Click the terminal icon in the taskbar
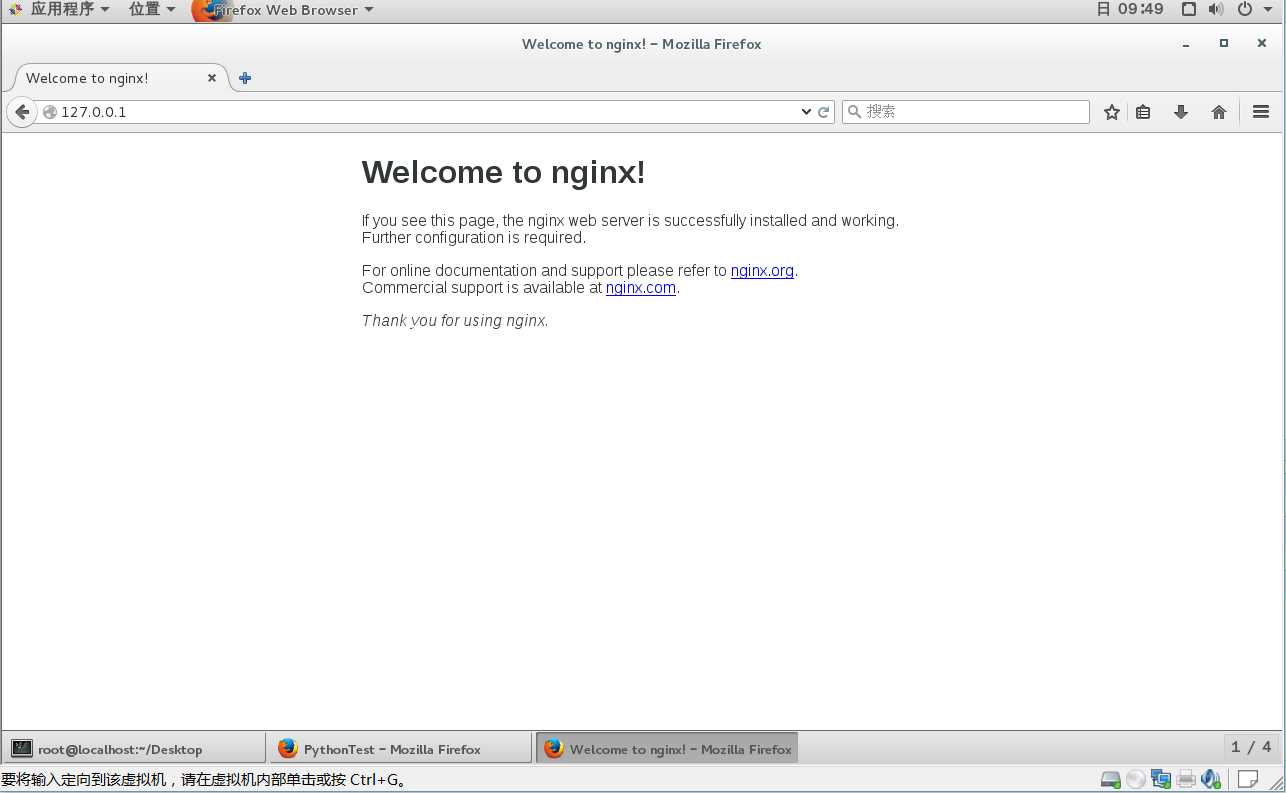1286x793 pixels. tap(22, 748)
